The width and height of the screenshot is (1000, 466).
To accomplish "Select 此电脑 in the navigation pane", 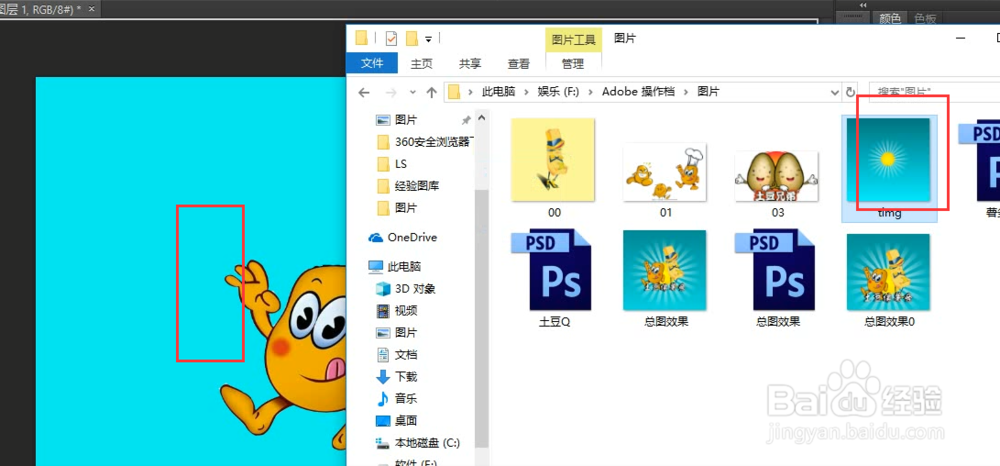I will pyautogui.click(x=404, y=266).
